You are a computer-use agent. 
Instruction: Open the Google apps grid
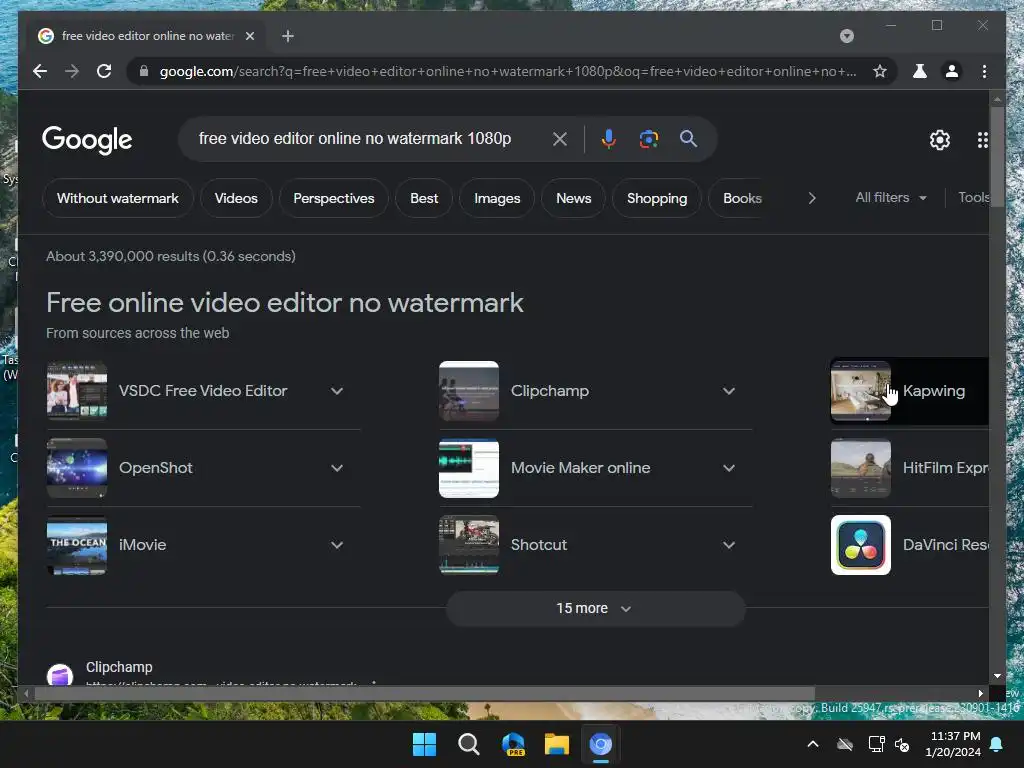click(982, 140)
